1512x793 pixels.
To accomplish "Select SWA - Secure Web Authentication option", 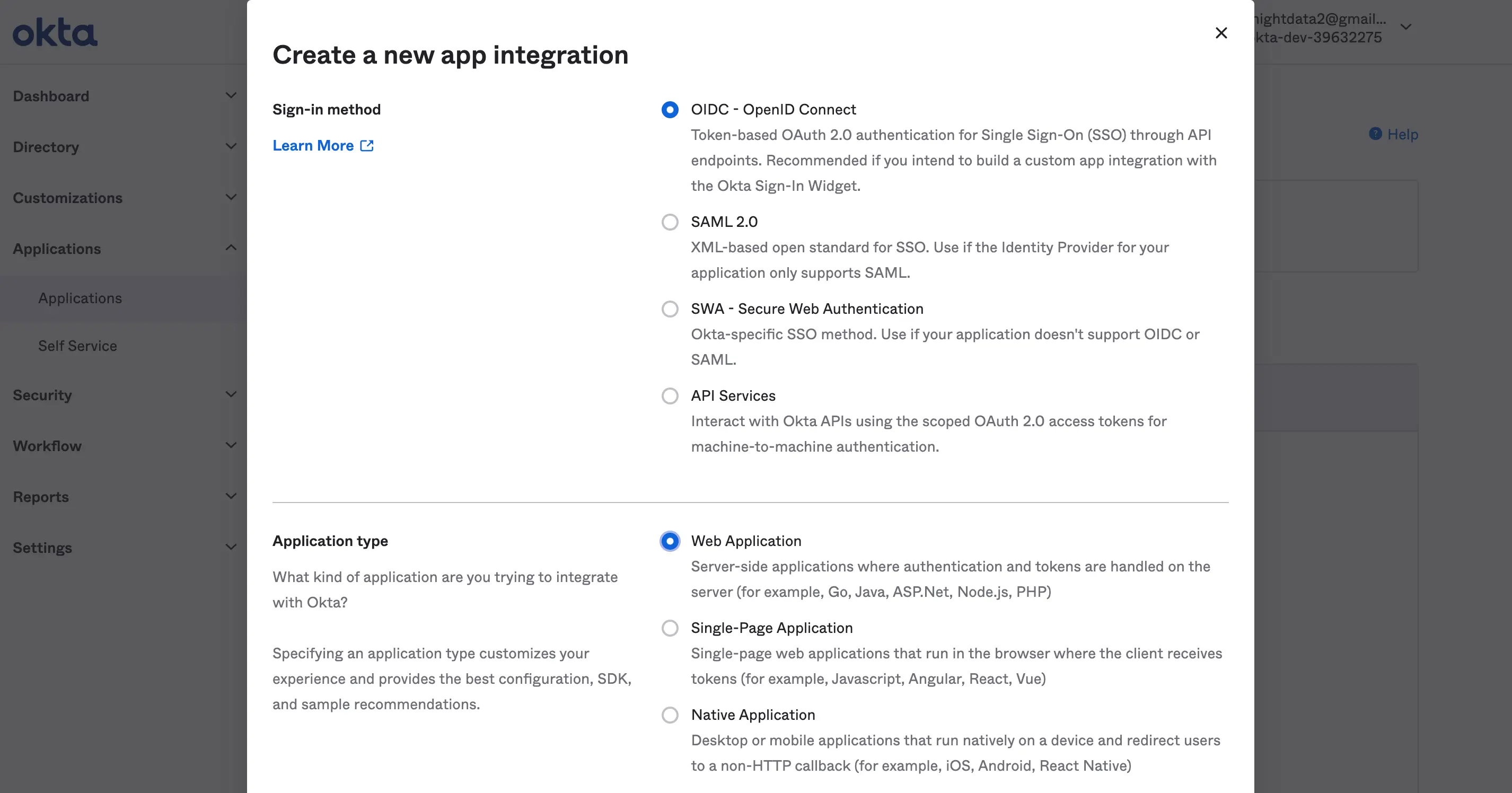I will (x=670, y=309).
